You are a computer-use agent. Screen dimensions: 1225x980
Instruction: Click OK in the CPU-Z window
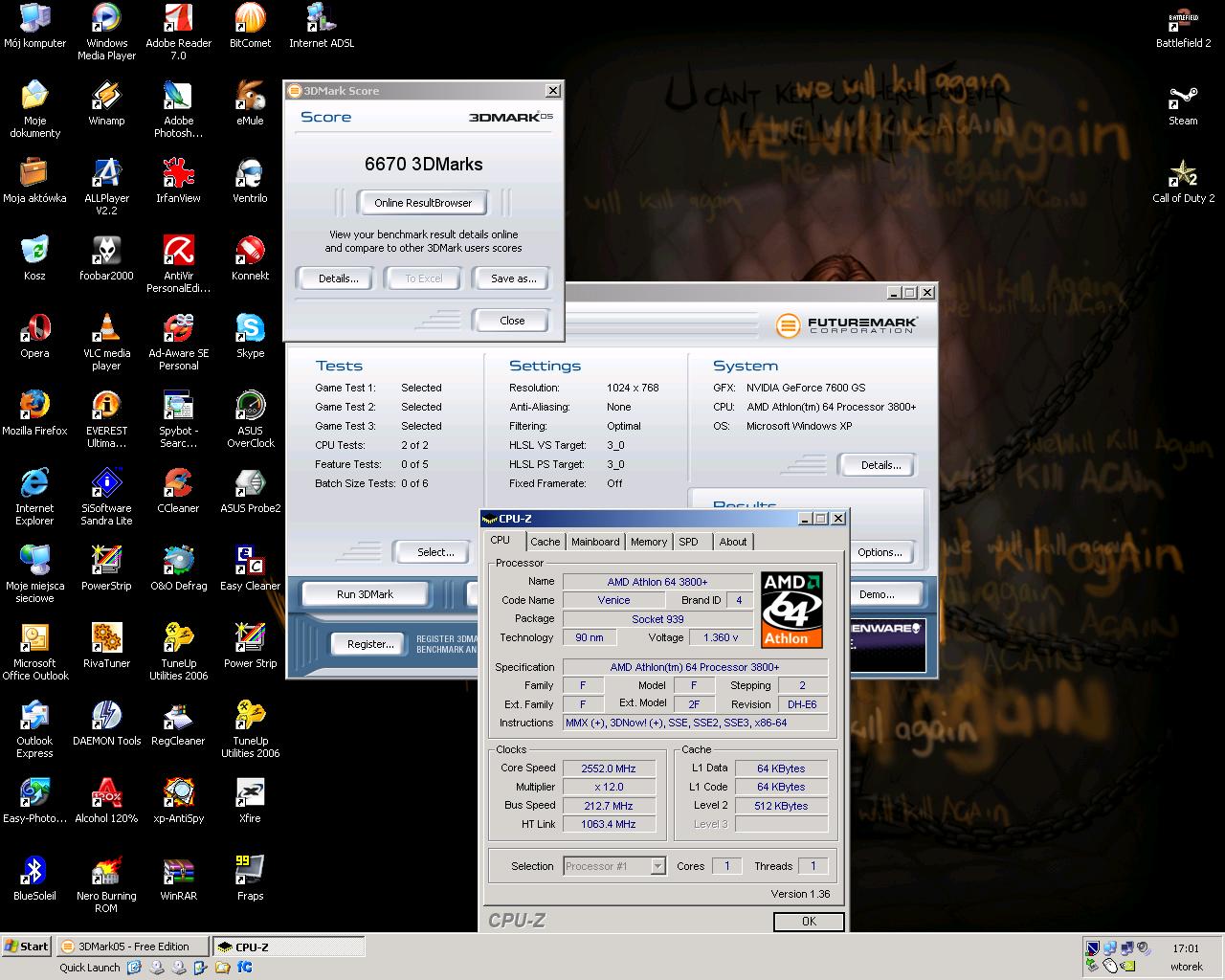(809, 921)
